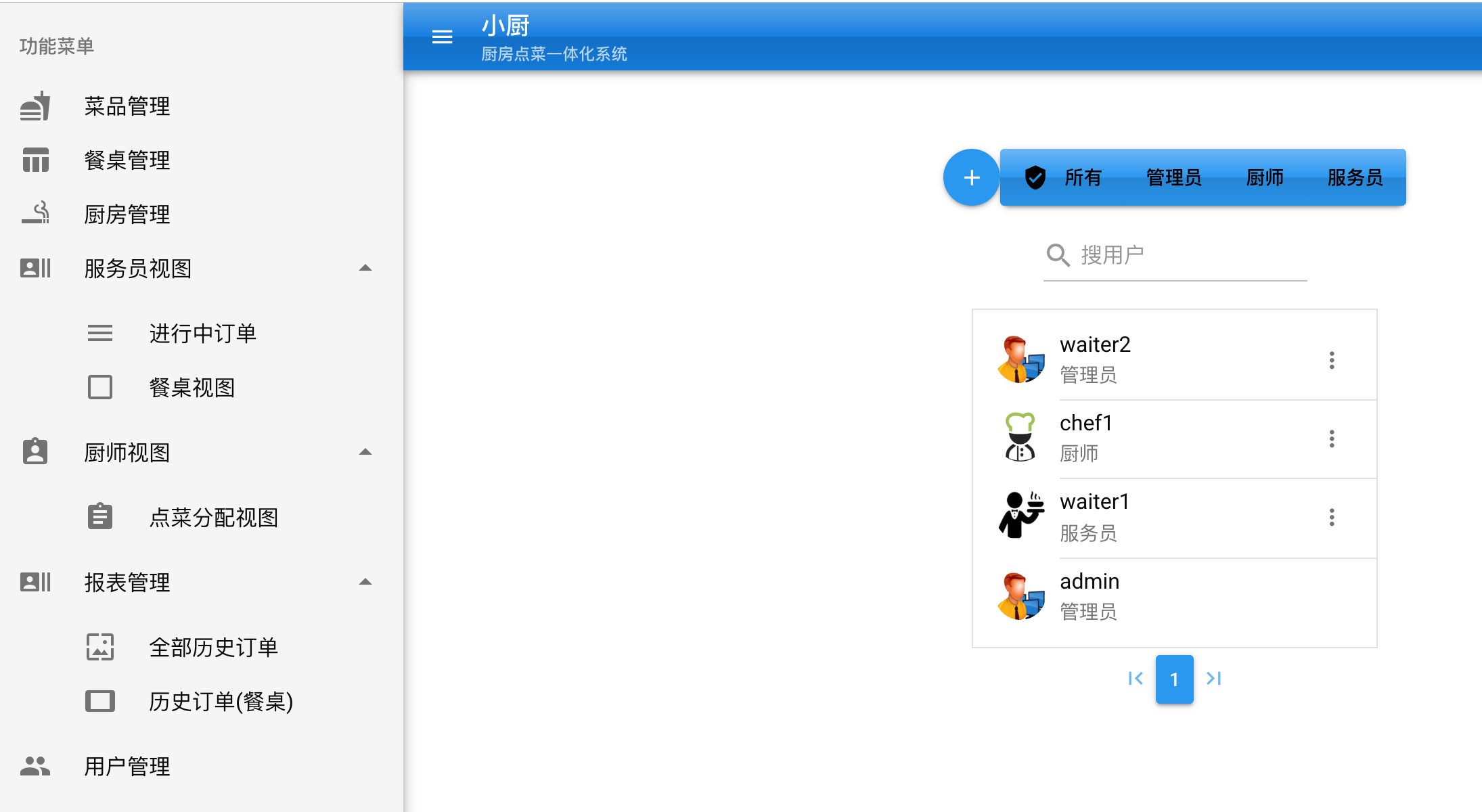Click the blue plus add-user button

click(x=971, y=177)
